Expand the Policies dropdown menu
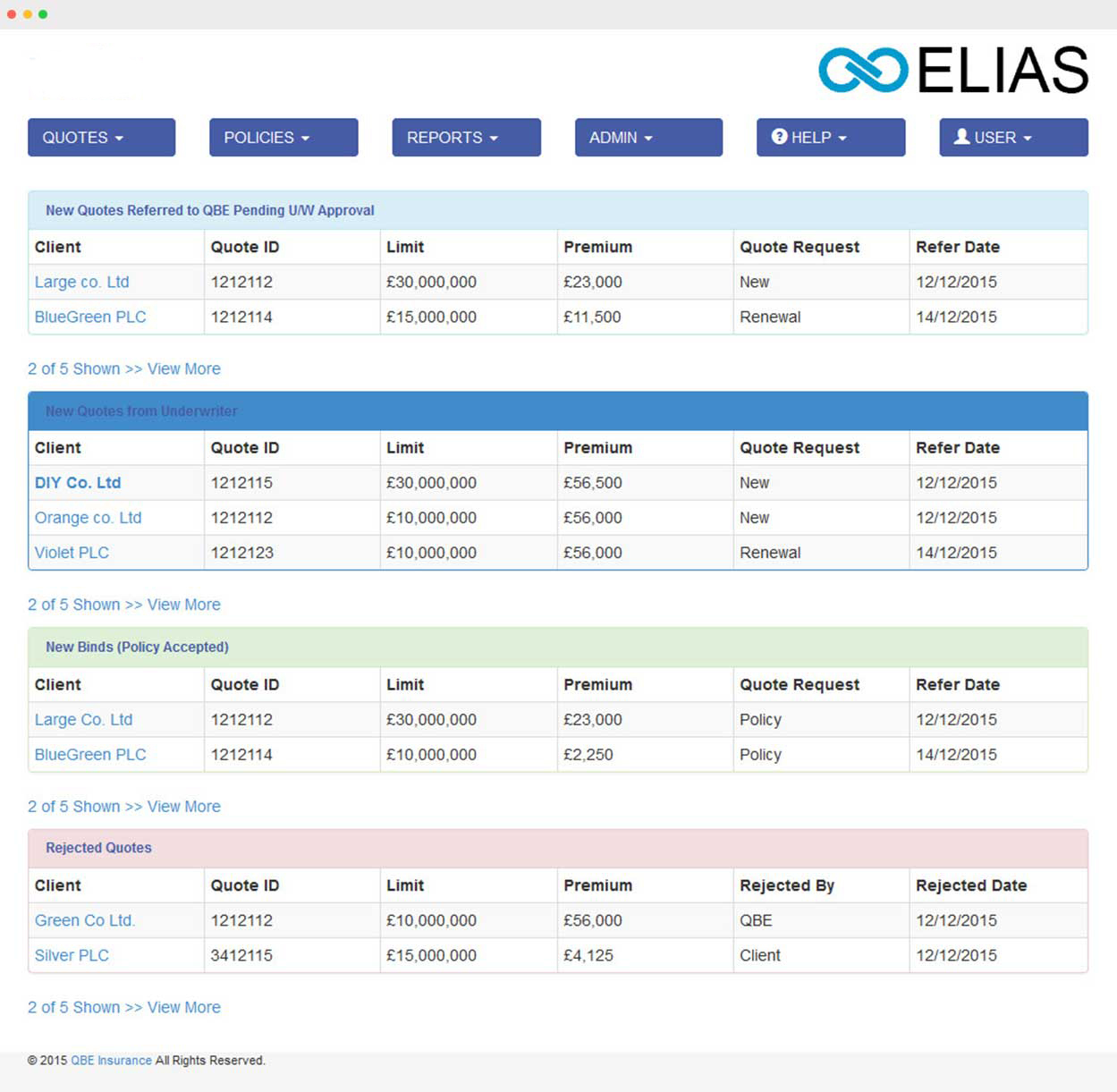This screenshot has width=1117, height=1092. tap(283, 138)
